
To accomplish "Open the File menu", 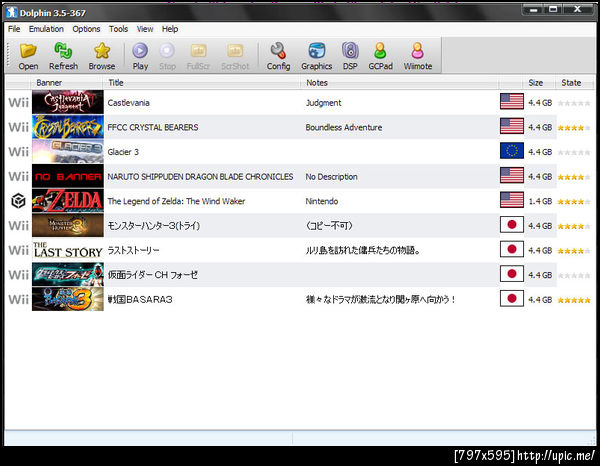I will point(14,29).
